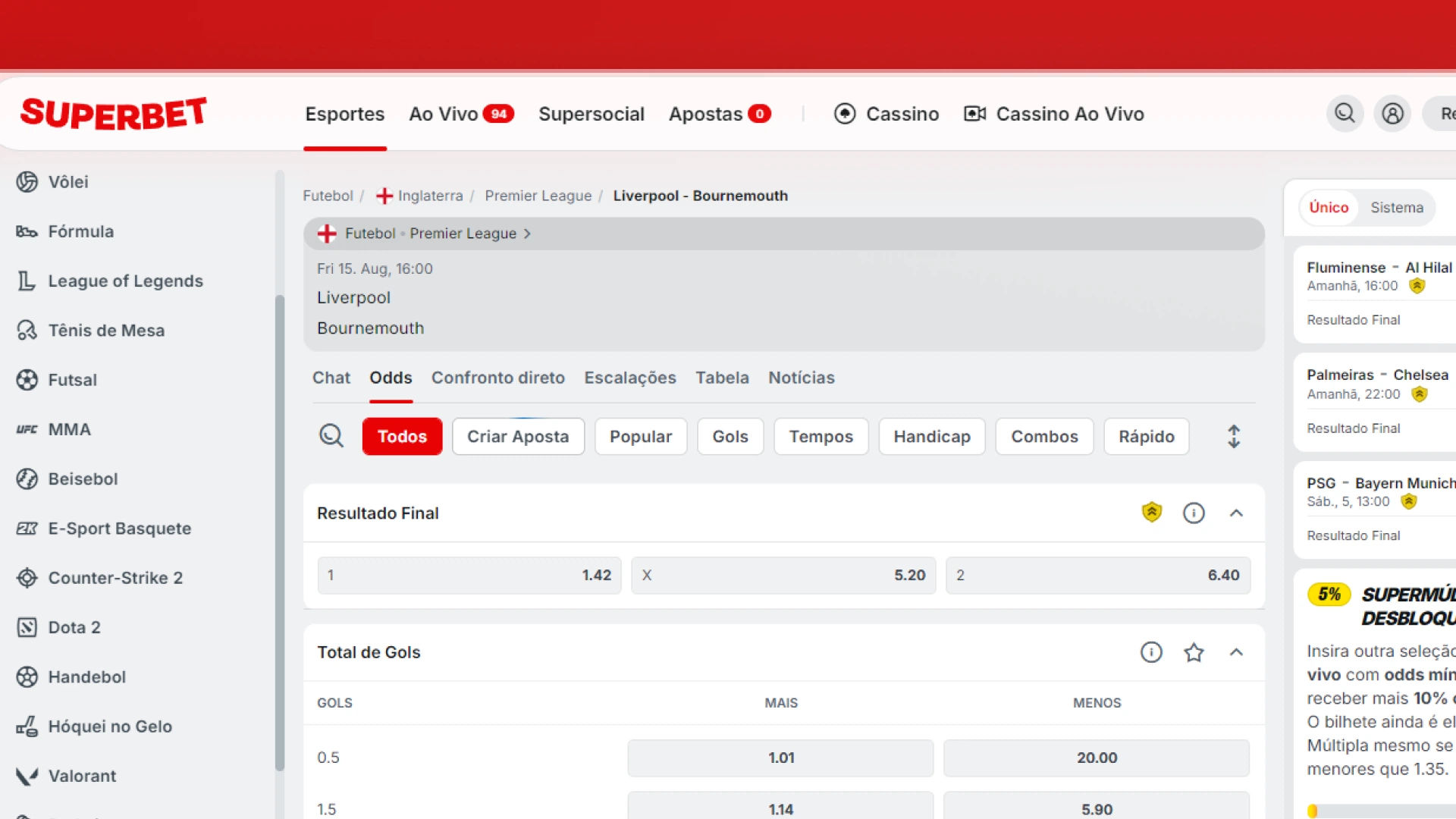Expand the Futebol Premier League chevron

coord(527,234)
